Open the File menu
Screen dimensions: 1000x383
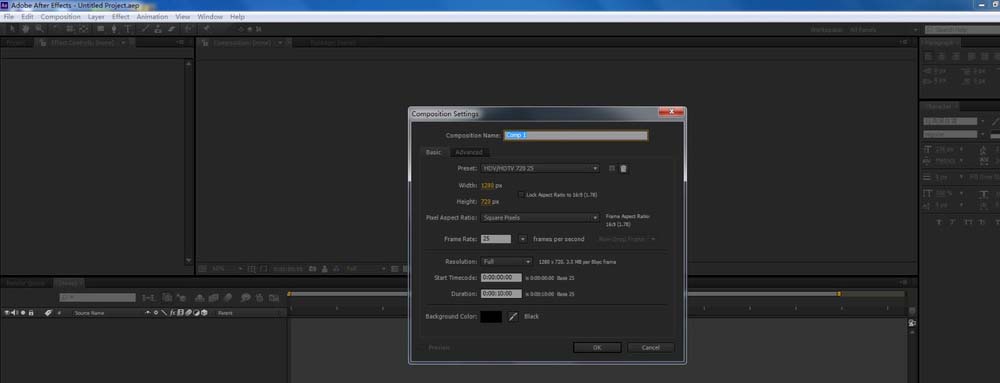9,17
